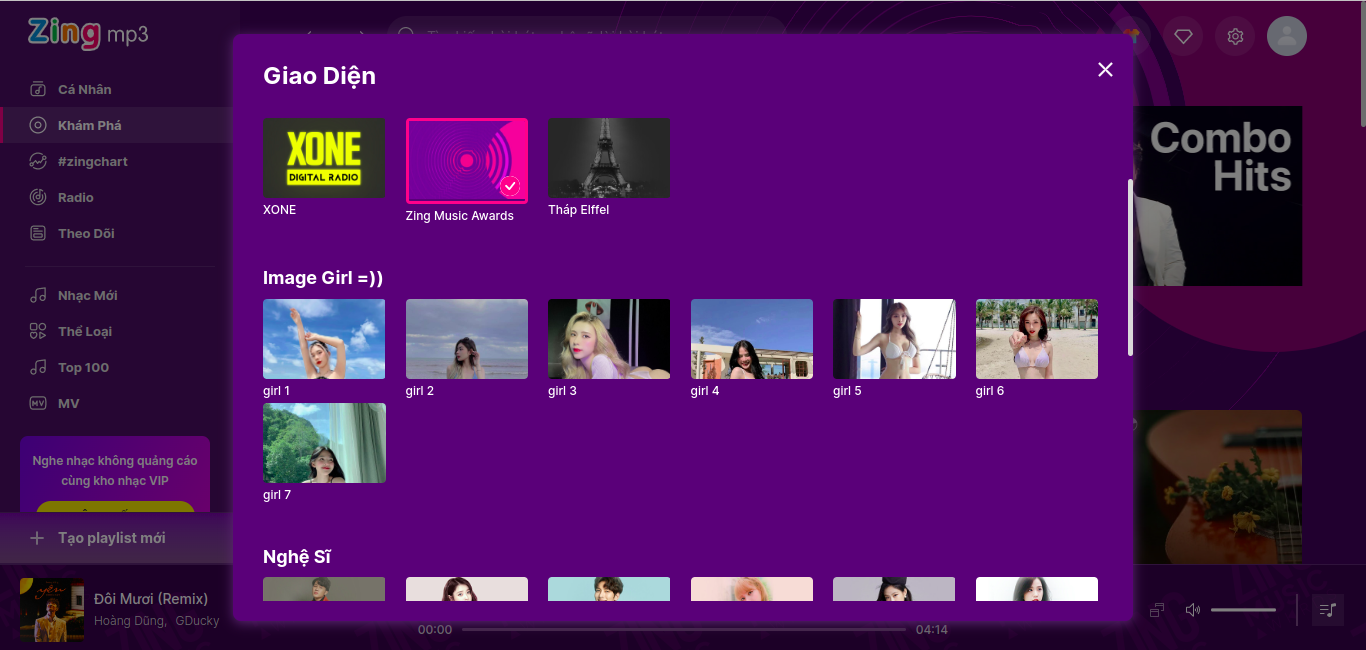The height and width of the screenshot is (650, 1366).
Task: Click the Cá Nhân music library icon
Action: [38, 89]
